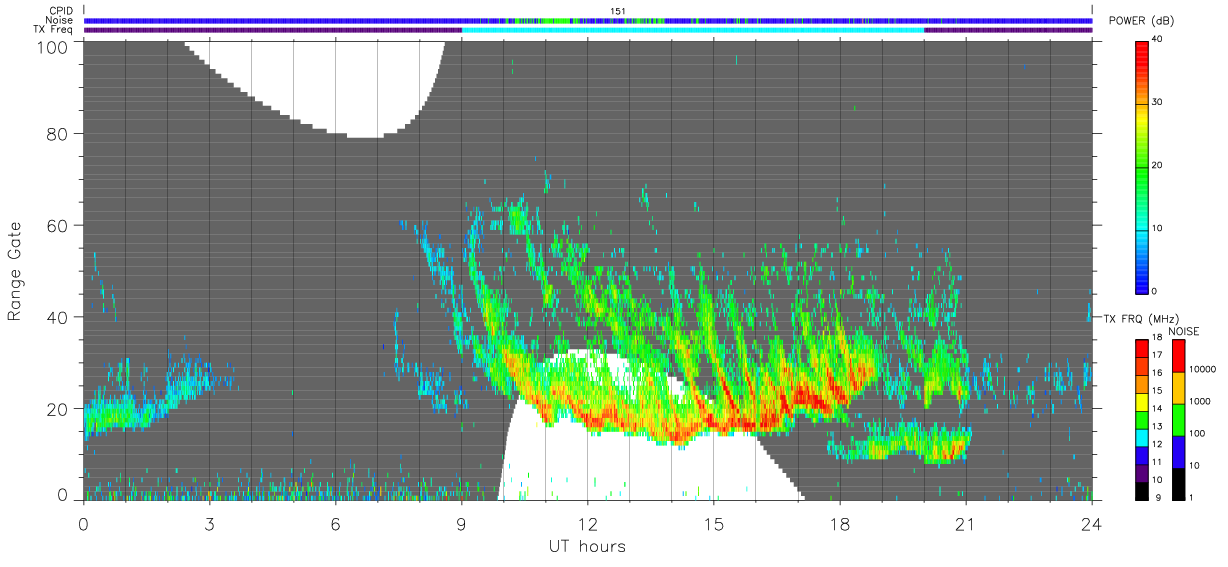This screenshot has height=567, width=1228.
Task: Click the purple 10-11 MHz TX frequency swatch
Action: (x=1142, y=474)
